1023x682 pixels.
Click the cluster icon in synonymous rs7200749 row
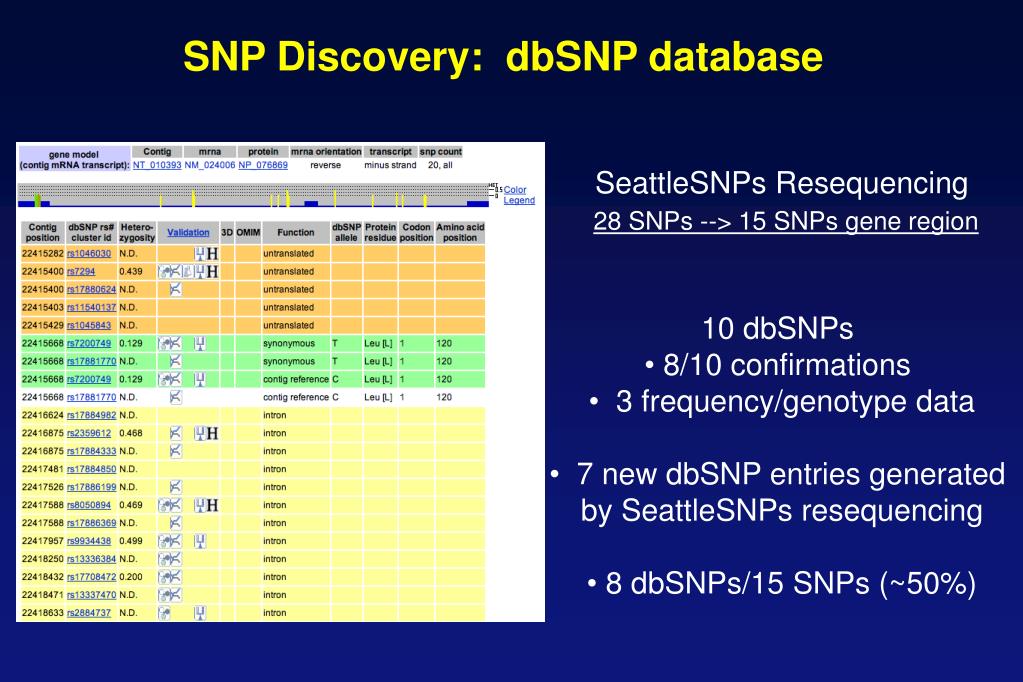[x=164, y=343]
